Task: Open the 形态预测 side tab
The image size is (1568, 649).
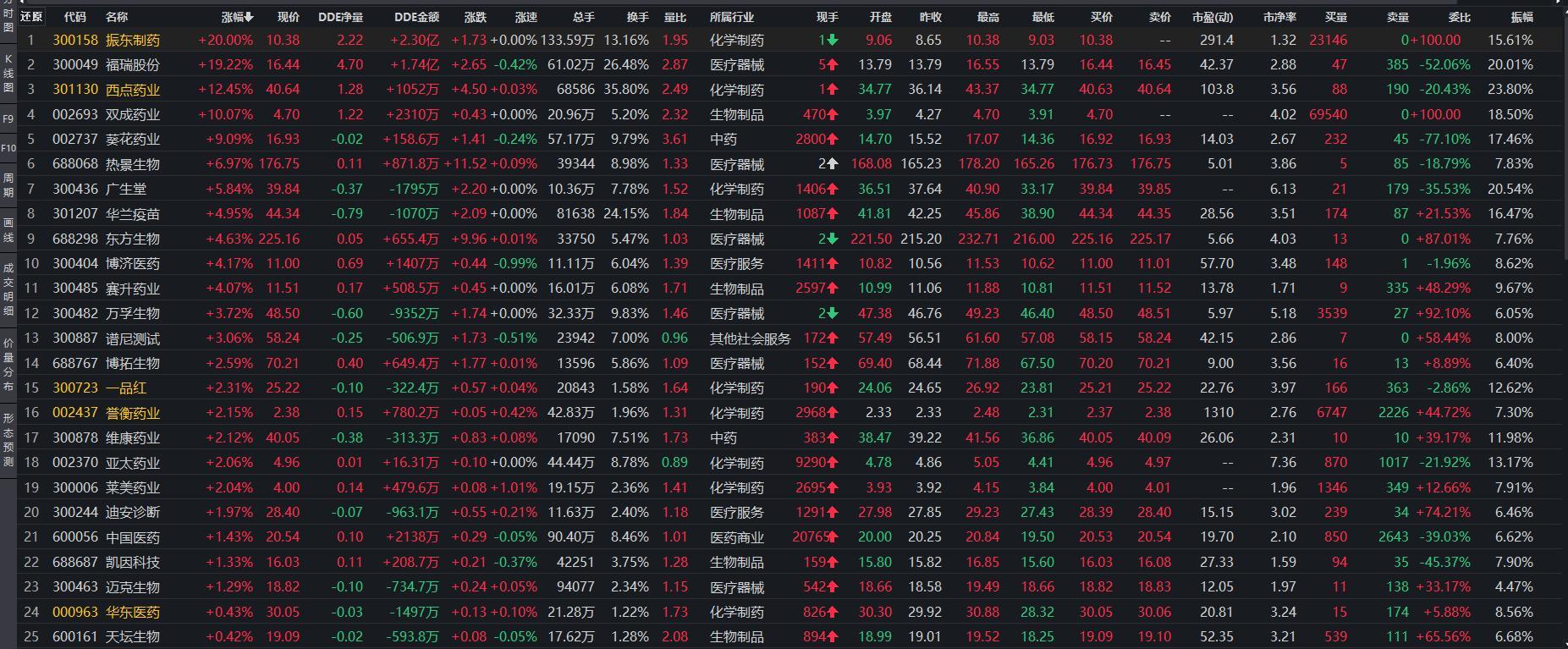Action: click(x=8, y=440)
